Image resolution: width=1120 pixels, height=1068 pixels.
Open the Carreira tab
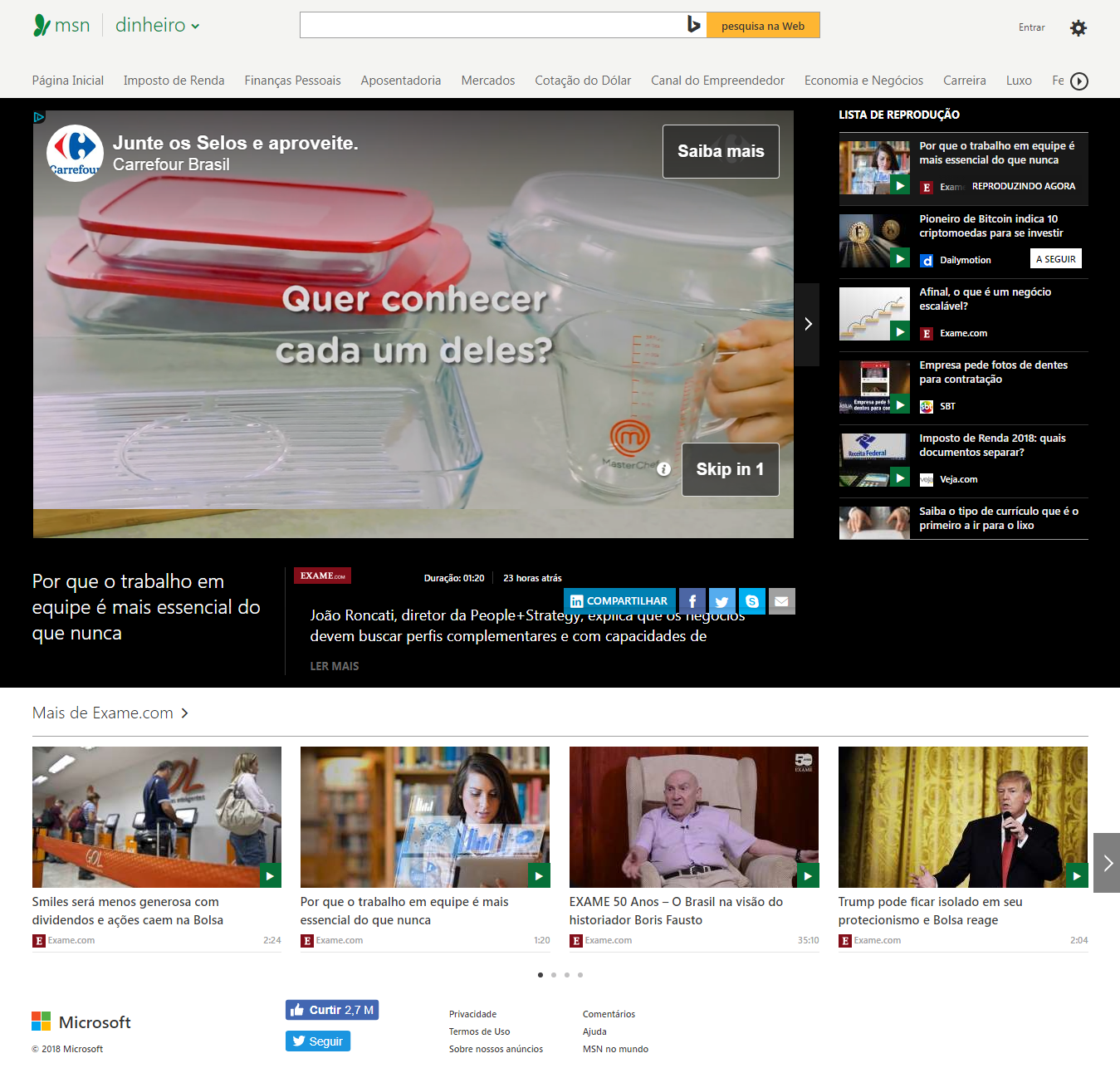tap(965, 81)
